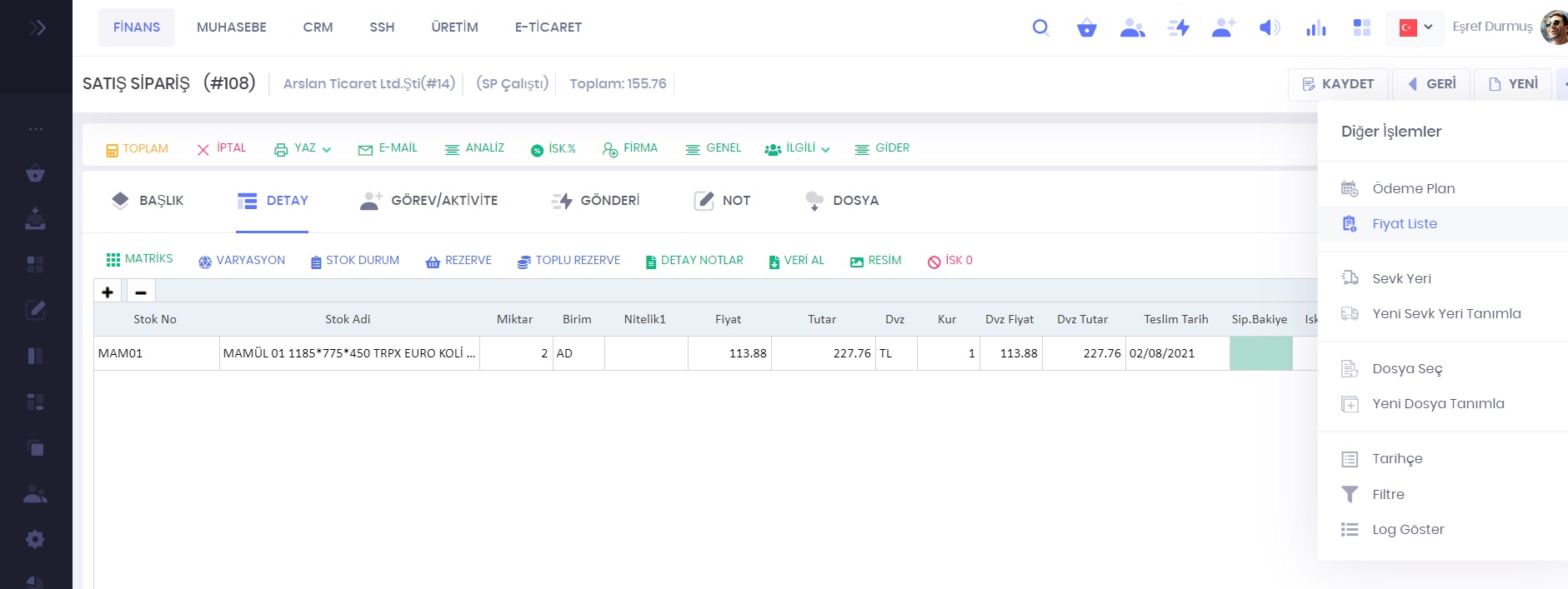
Task: Remove row with the minus button
Action: pyautogui.click(x=140, y=292)
